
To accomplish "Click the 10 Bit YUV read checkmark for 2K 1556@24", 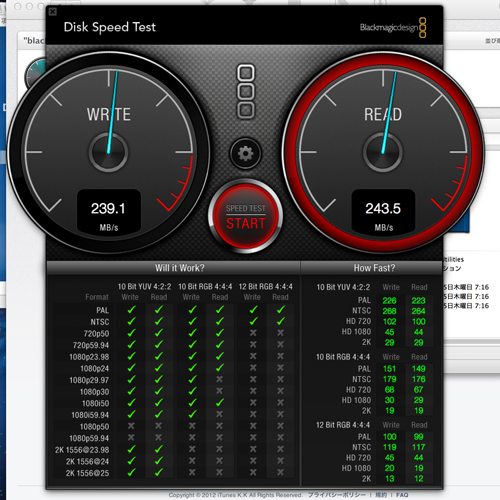I will 159,461.
